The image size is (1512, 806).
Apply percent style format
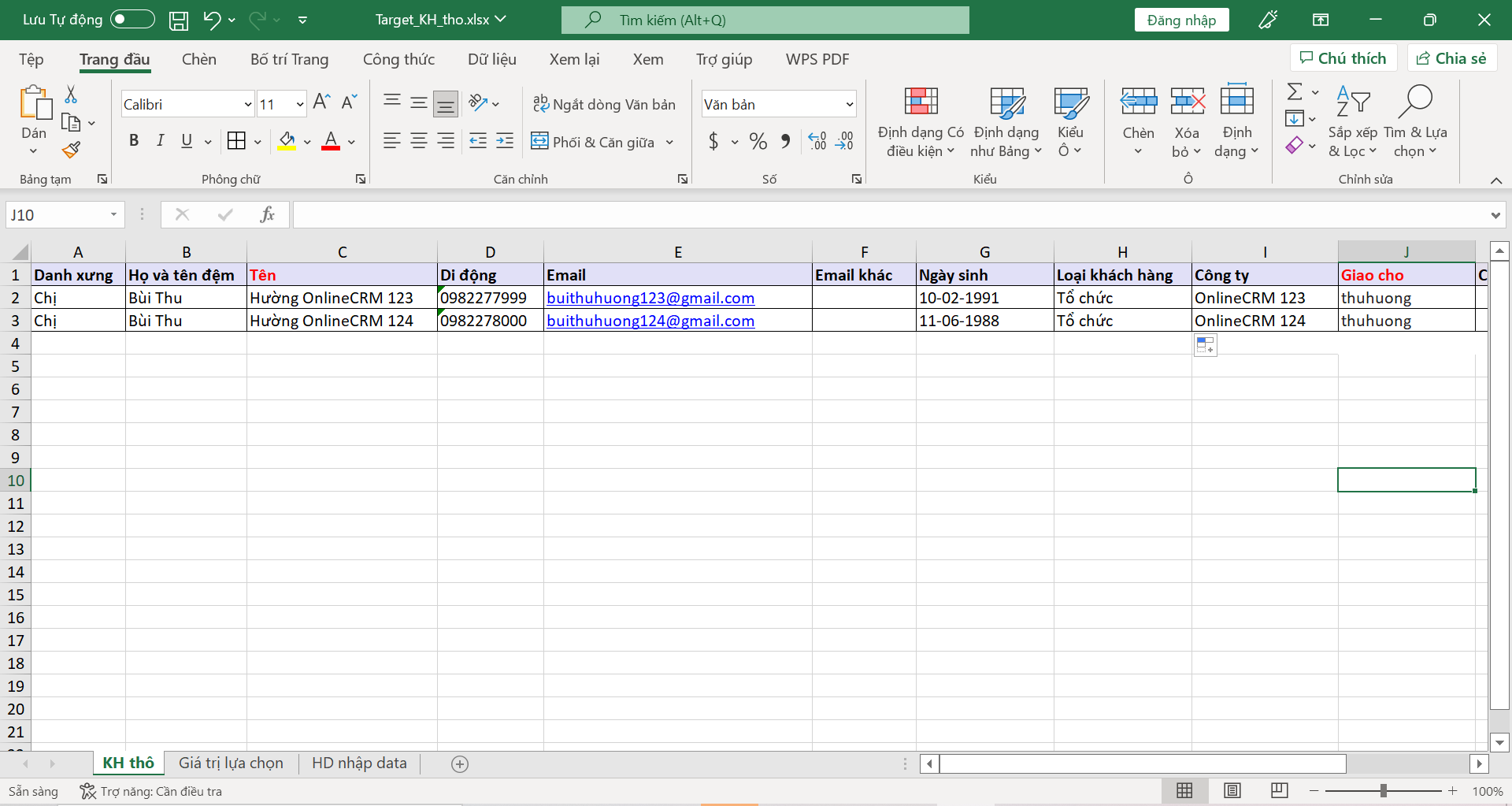point(758,141)
